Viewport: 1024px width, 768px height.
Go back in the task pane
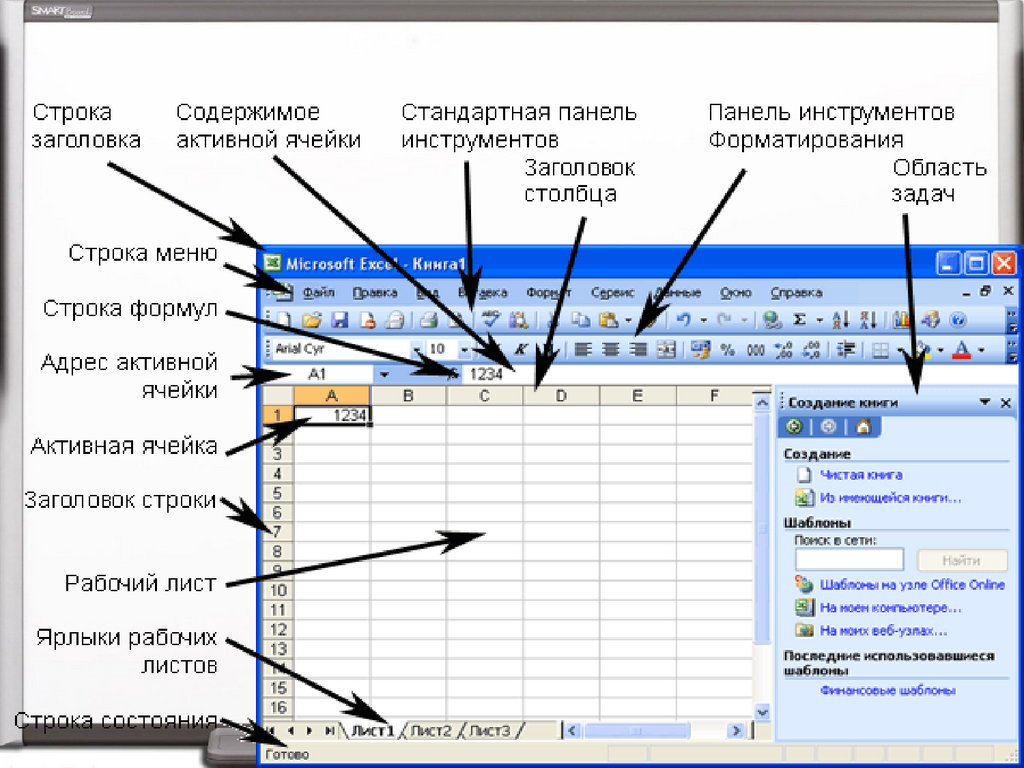[794, 427]
